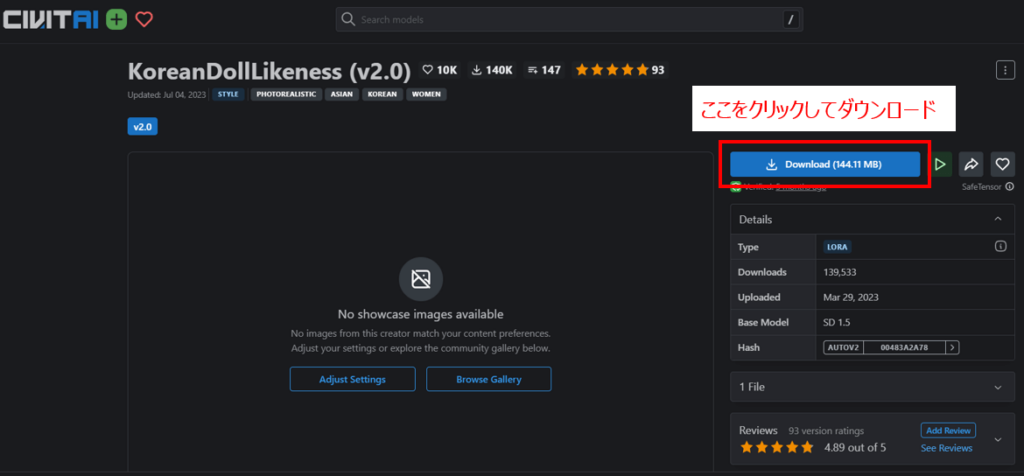
Task: Click the 10K likes heart badge
Action: (440, 70)
